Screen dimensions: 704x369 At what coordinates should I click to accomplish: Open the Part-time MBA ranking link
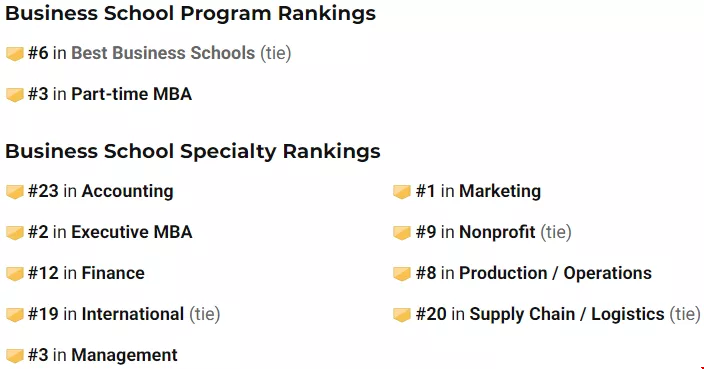pyautogui.click(x=132, y=94)
